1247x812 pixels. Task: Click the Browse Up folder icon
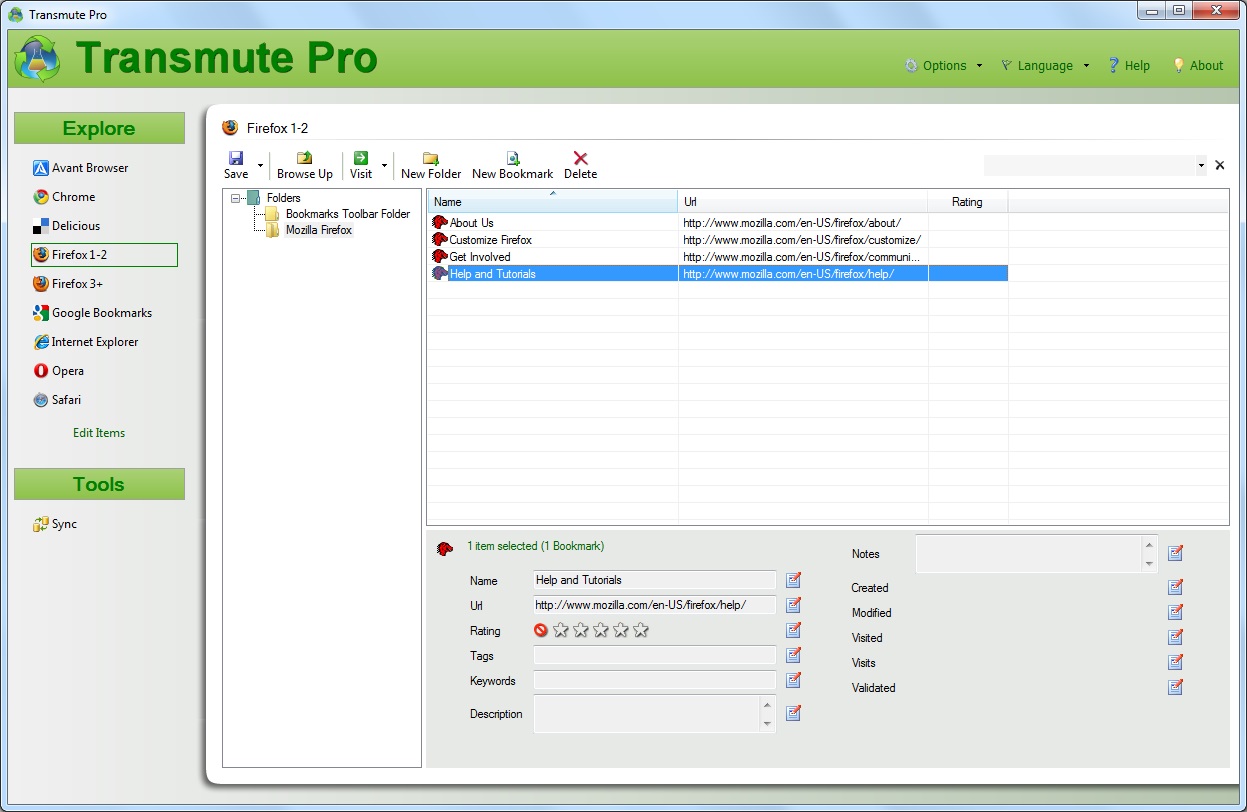304,158
